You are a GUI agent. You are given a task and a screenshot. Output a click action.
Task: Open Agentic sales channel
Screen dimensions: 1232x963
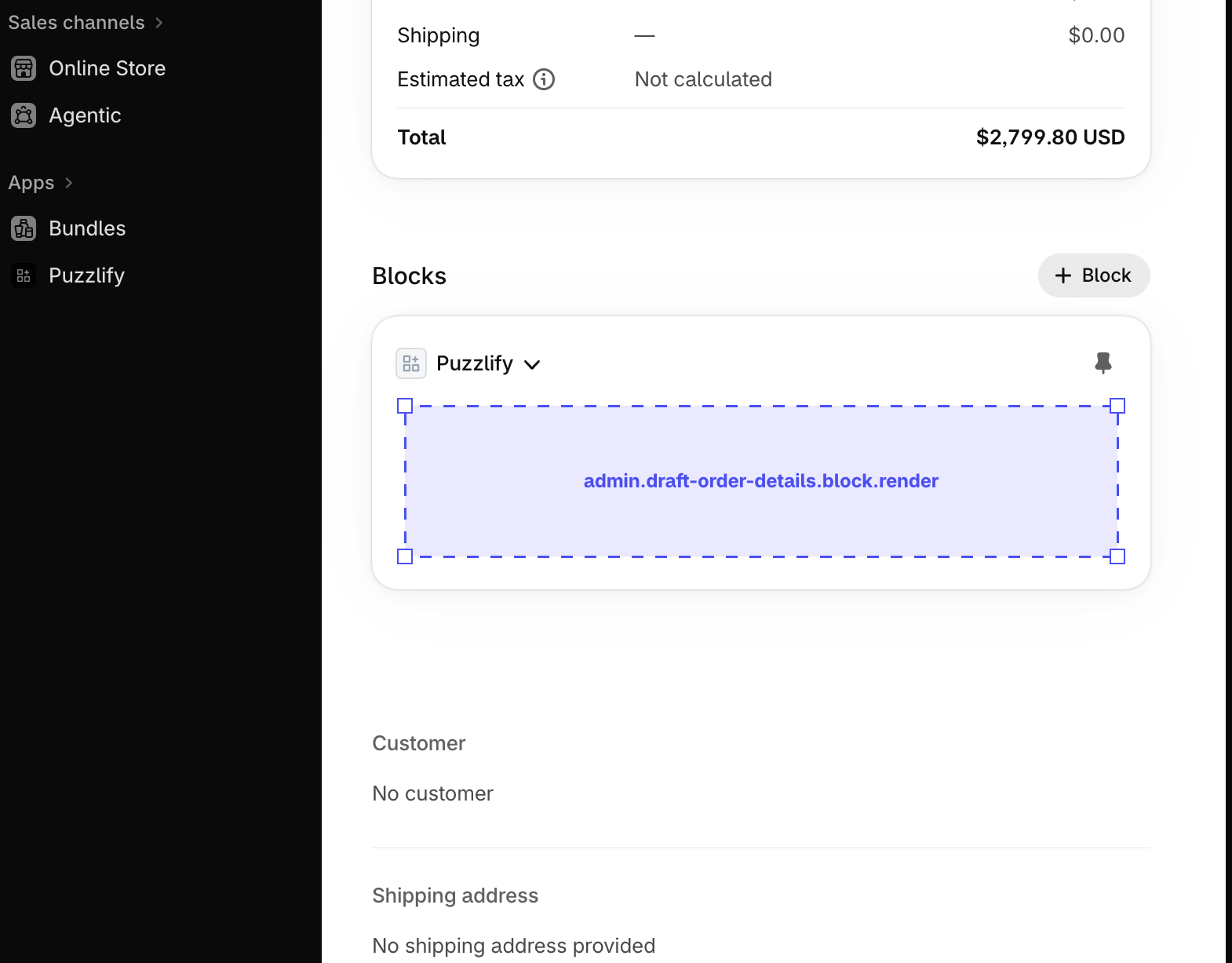pos(85,115)
